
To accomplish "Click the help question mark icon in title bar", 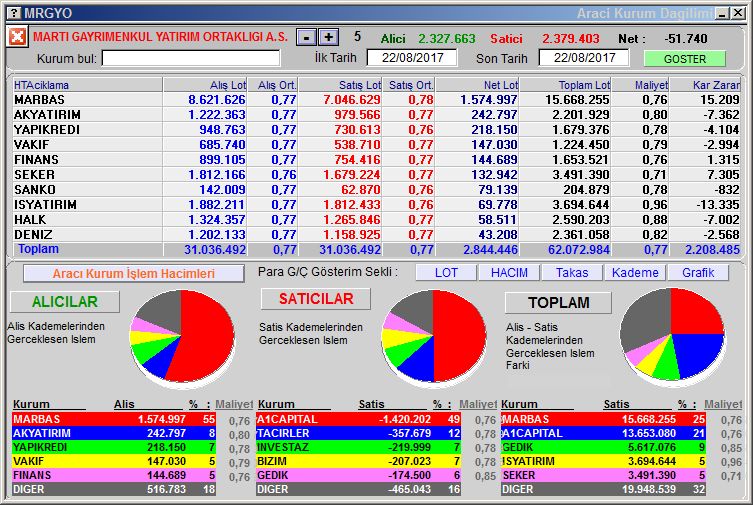I will point(15,13).
